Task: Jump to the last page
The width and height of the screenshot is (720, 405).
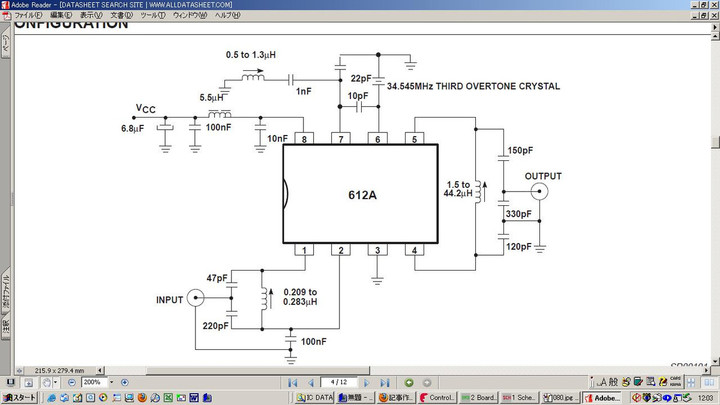Action: pyautogui.click(x=386, y=383)
